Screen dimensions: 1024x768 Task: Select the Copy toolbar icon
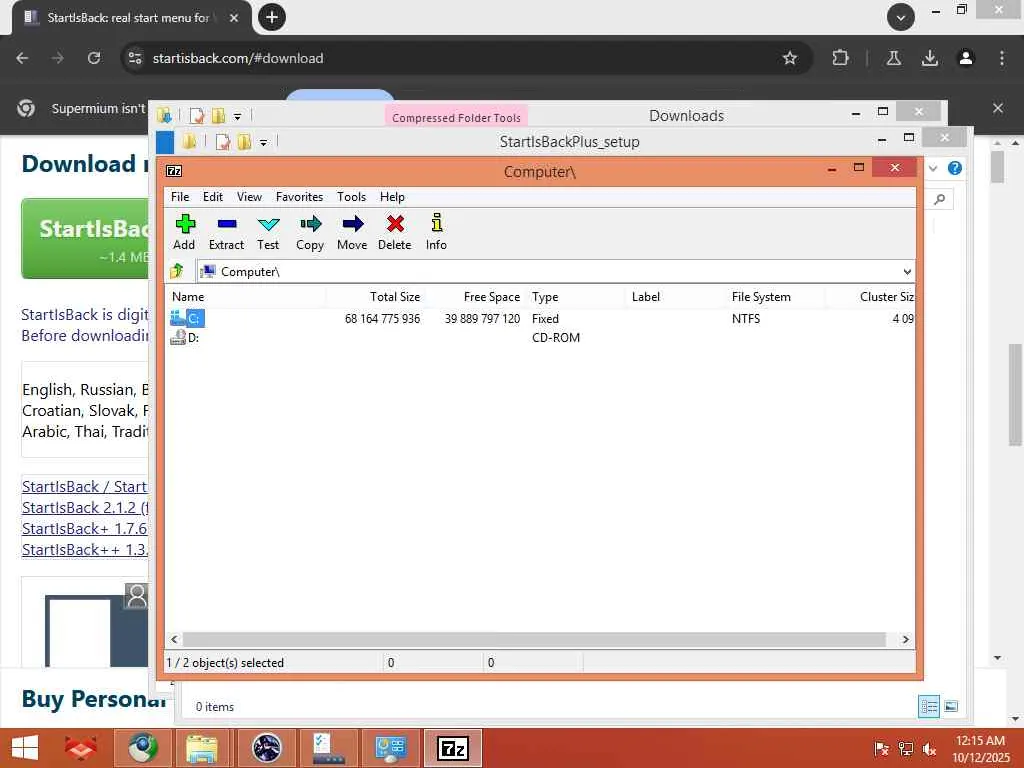point(310,232)
